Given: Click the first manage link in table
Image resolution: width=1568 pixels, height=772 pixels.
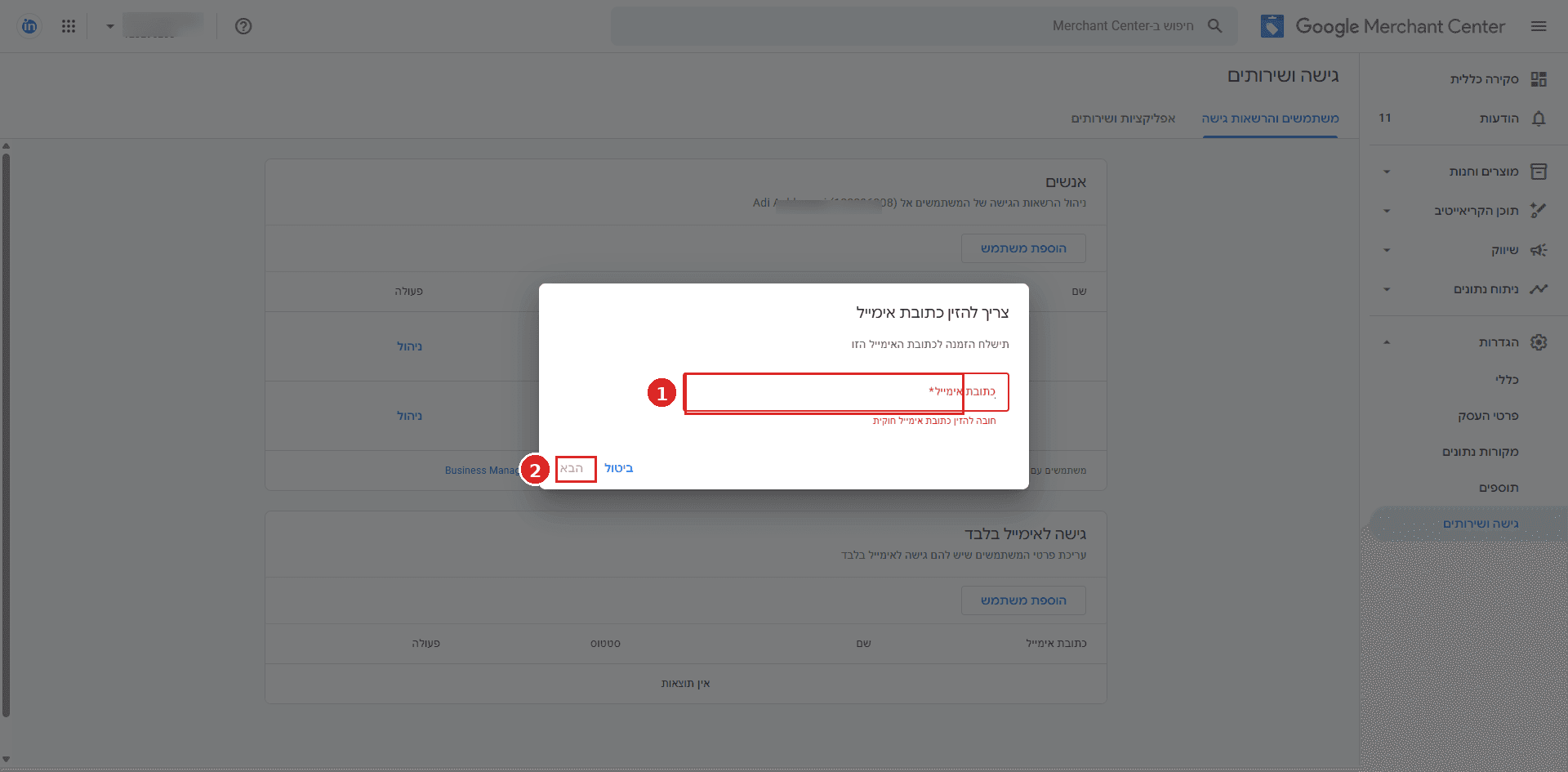Looking at the screenshot, I should pos(409,346).
